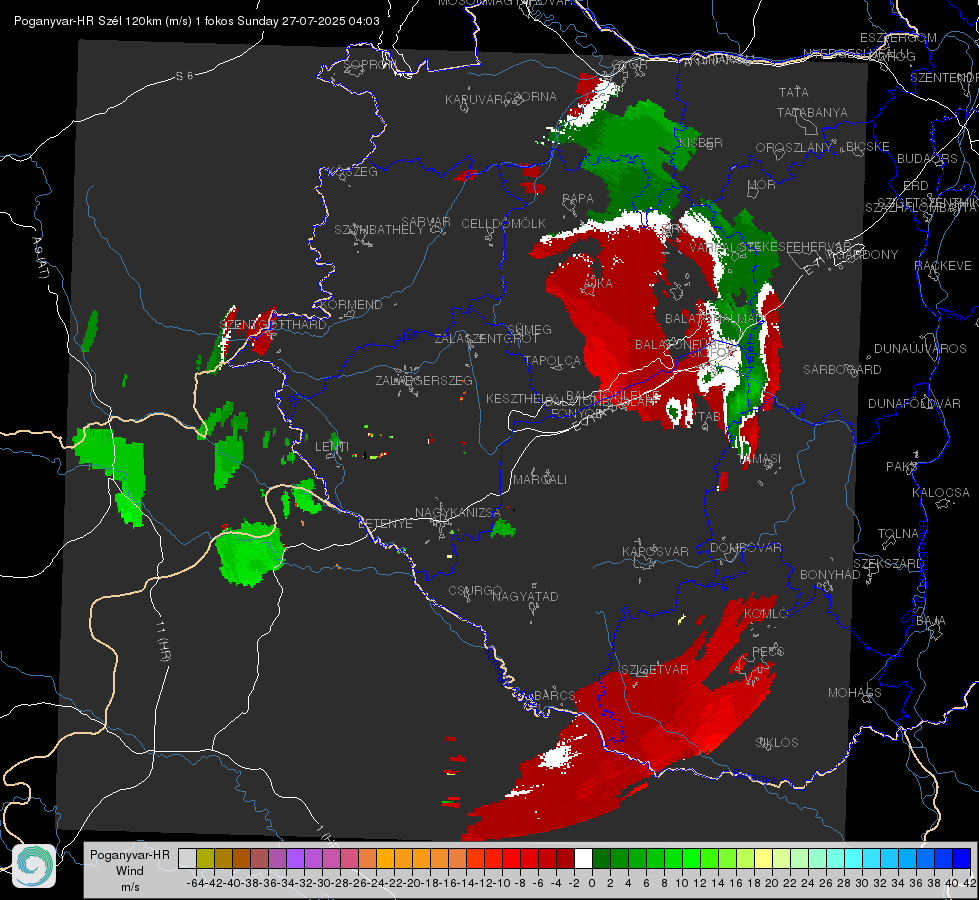
Task: Click the dark blue swatch near 42
Action: point(962,858)
